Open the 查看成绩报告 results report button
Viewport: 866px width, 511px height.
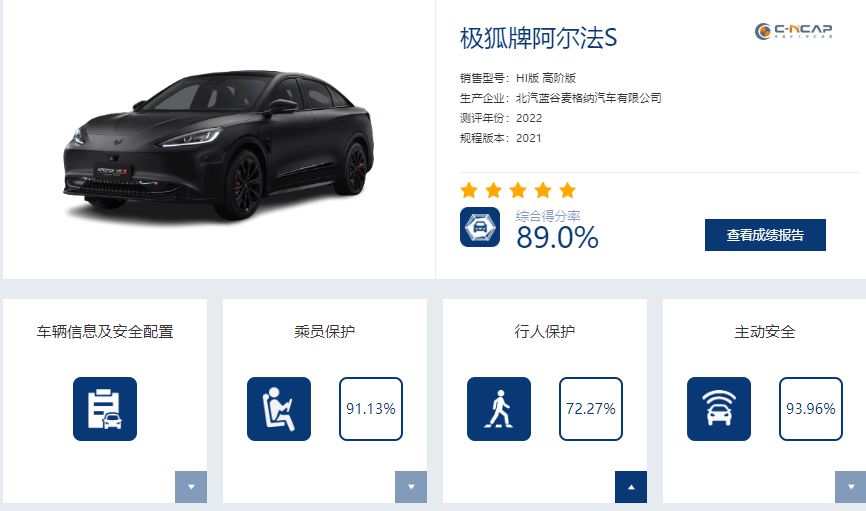[765, 235]
